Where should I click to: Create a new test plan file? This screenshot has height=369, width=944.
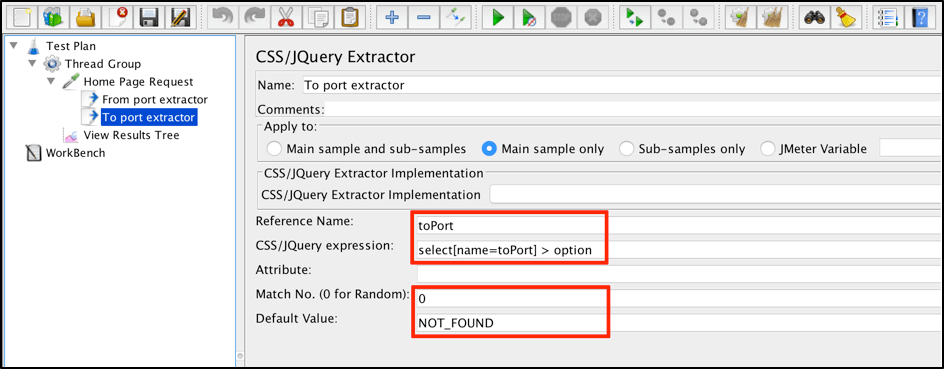click(x=23, y=17)
